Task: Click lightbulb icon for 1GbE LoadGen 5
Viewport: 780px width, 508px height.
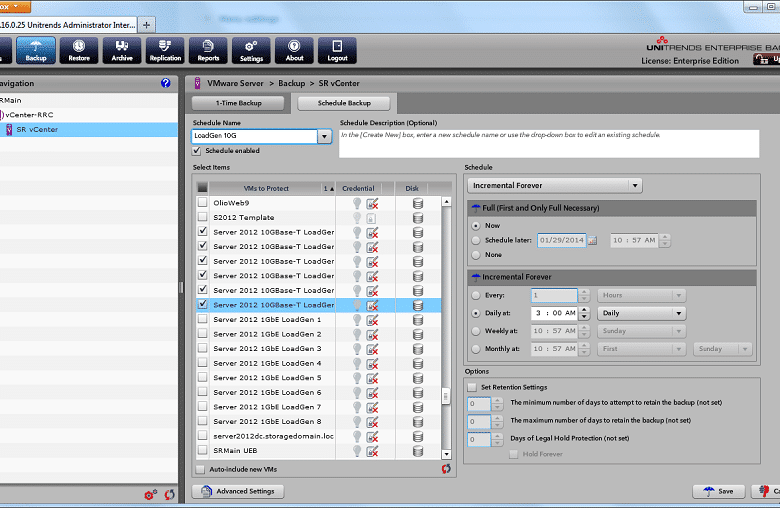Action: 357,378
